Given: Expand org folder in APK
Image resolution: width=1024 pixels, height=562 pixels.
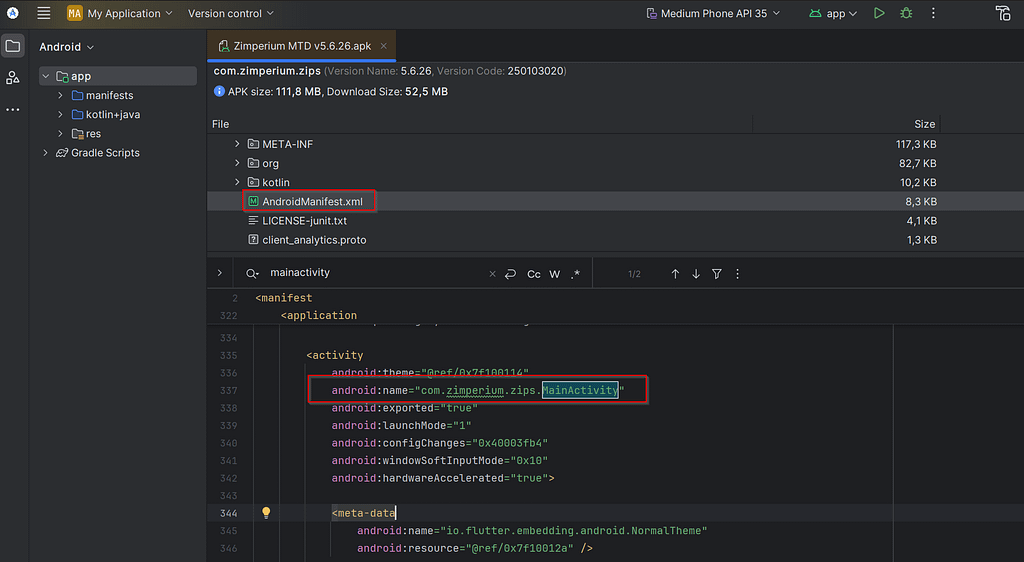Looking at the screenshot, I should tap(237, 163).
